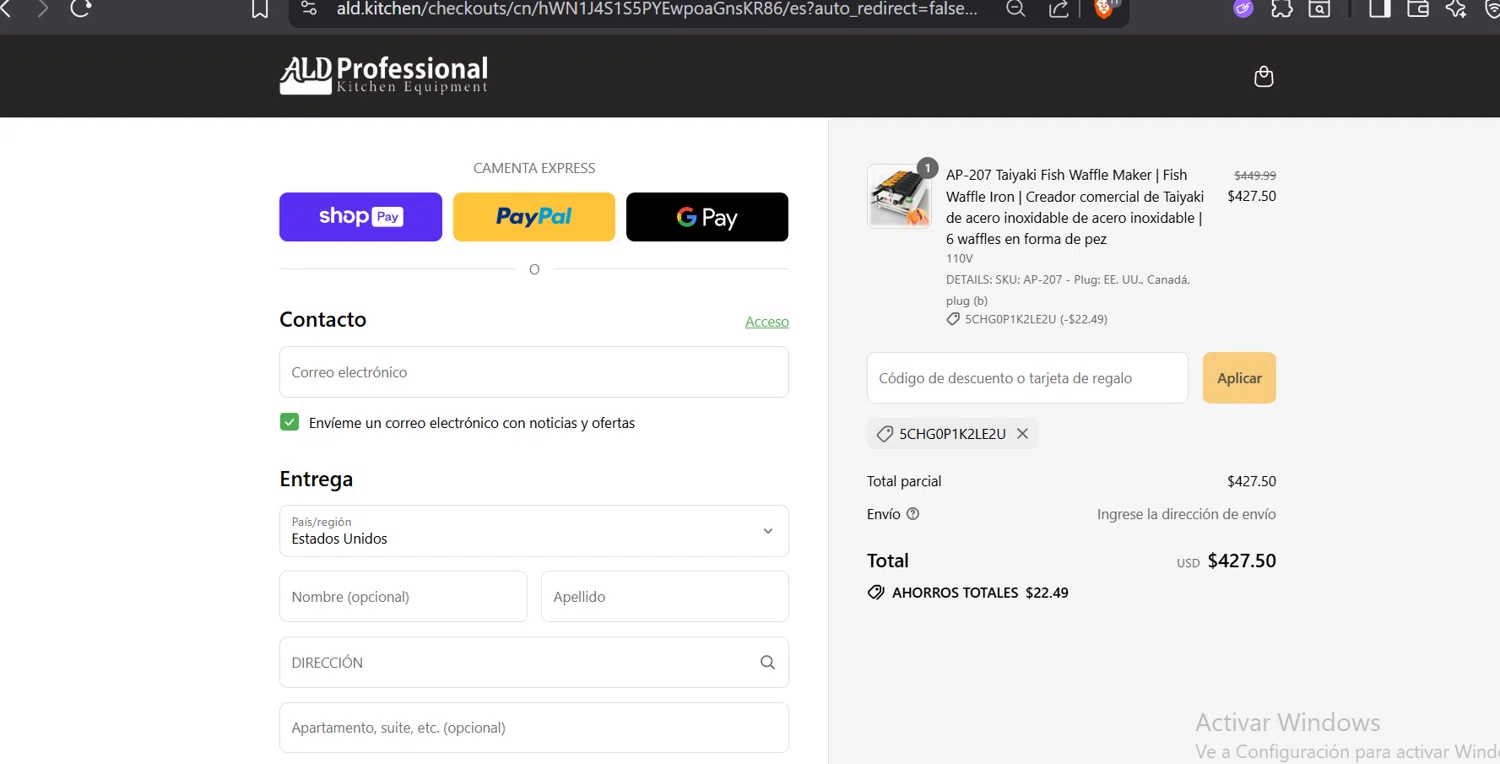Toggle the news and offers email checkbox
Viewport: 1500px width, 764px height.
click(289, 422)
